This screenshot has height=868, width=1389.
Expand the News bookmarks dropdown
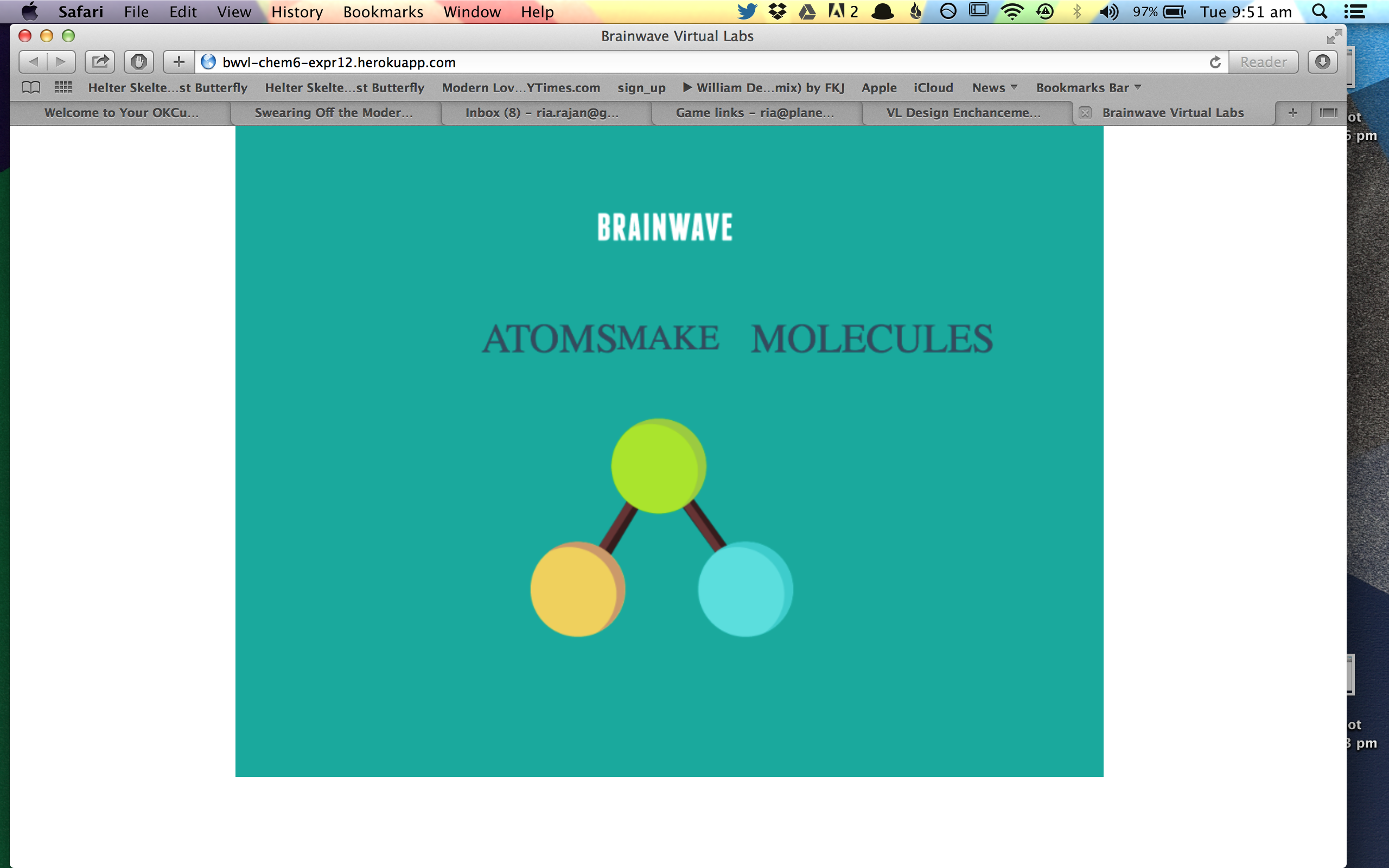point(995,88)
